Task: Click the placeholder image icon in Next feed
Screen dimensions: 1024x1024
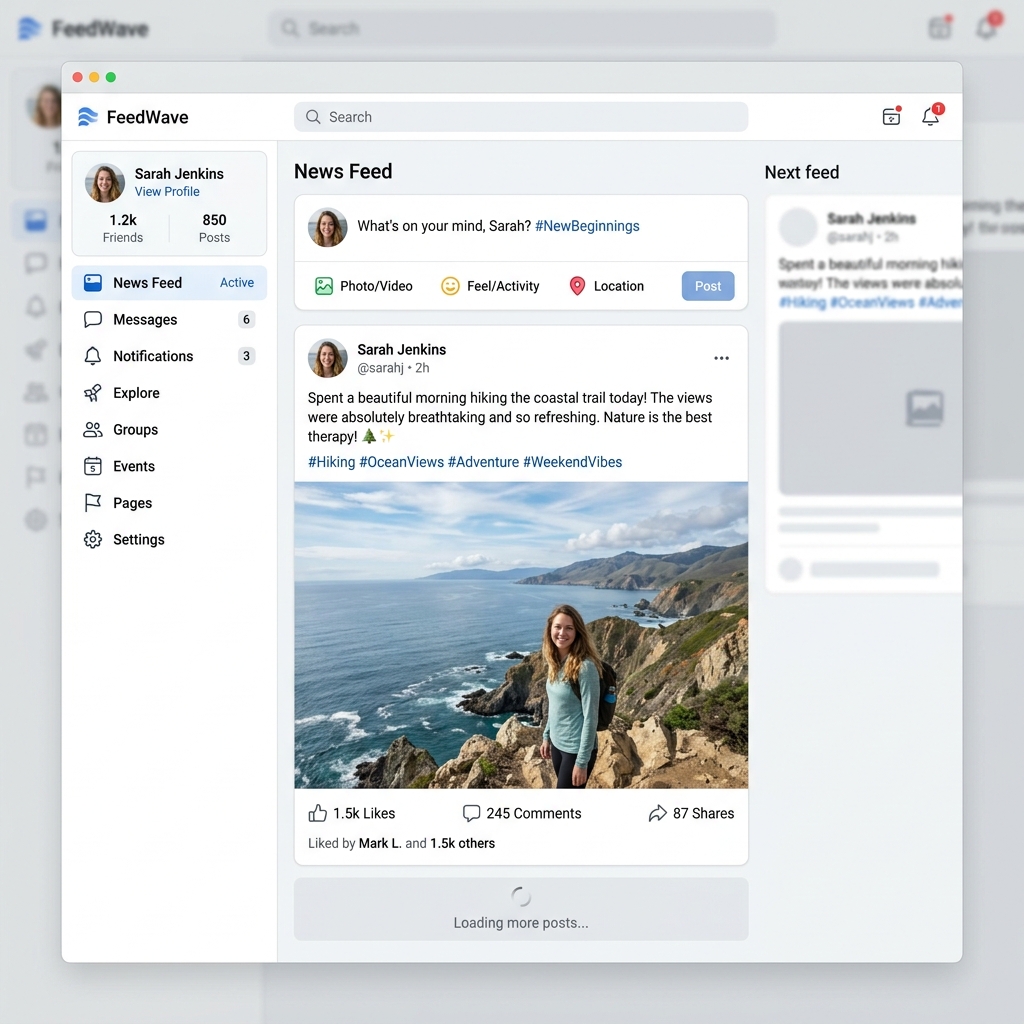Action: click(925, 408)
